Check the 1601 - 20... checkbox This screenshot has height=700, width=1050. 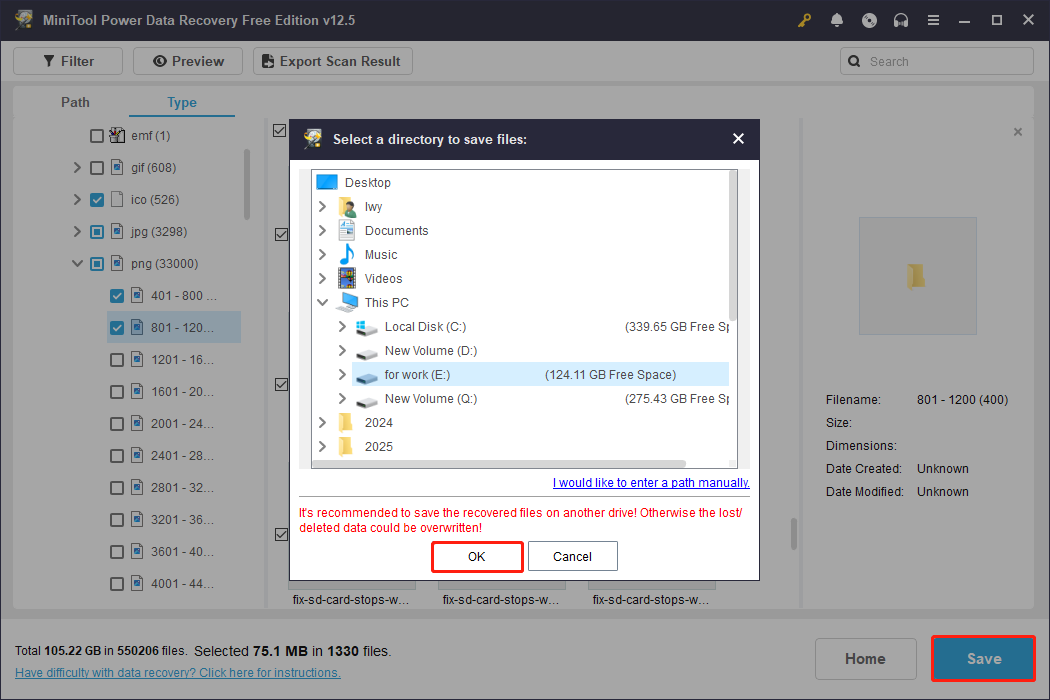coord(117,392)
